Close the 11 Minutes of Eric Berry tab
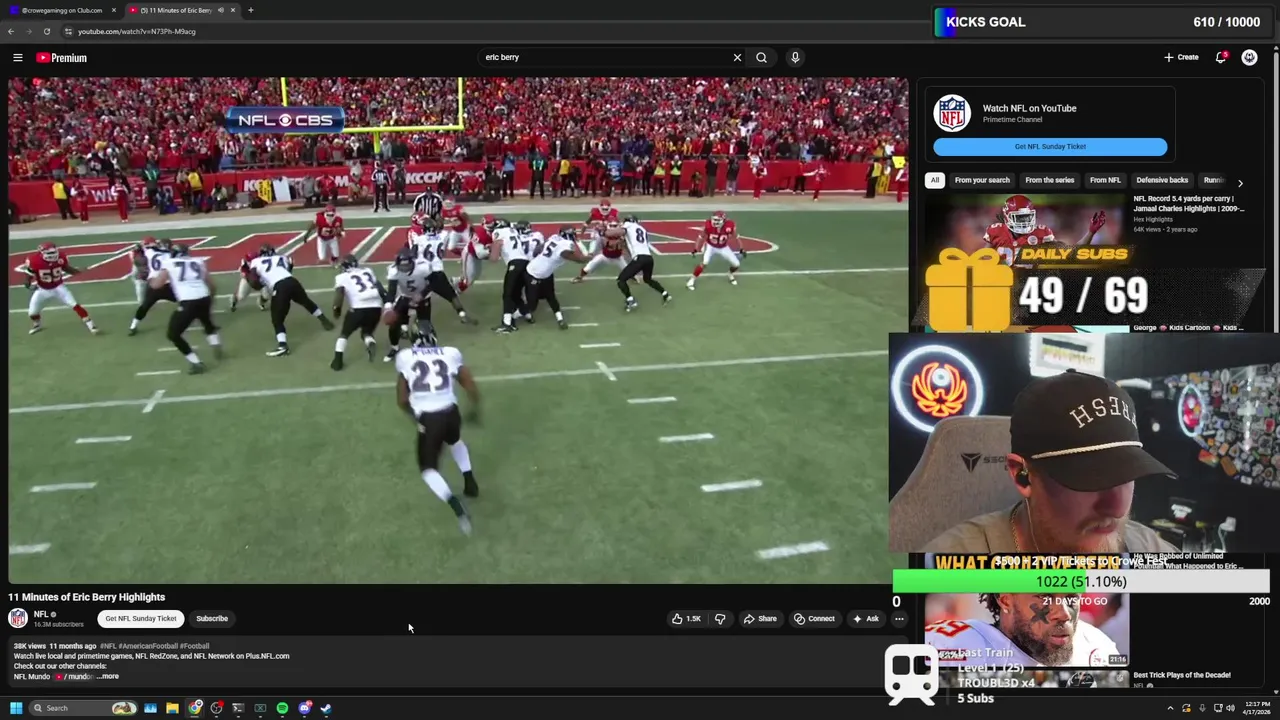Image resolution: width=1280 pixels, height=720 pixels. pos(233,10)
